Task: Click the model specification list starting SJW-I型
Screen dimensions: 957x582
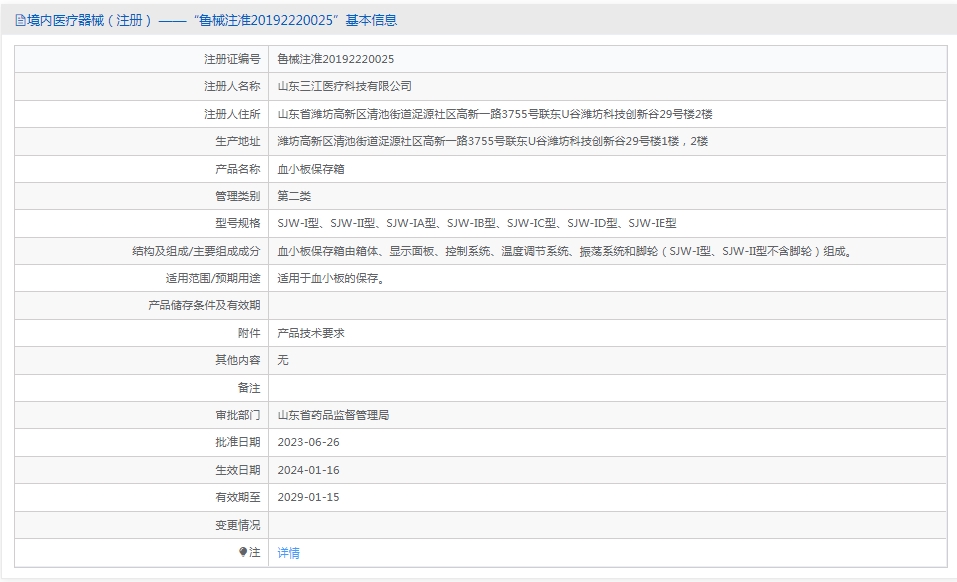Action: click(x=476, y=223)
